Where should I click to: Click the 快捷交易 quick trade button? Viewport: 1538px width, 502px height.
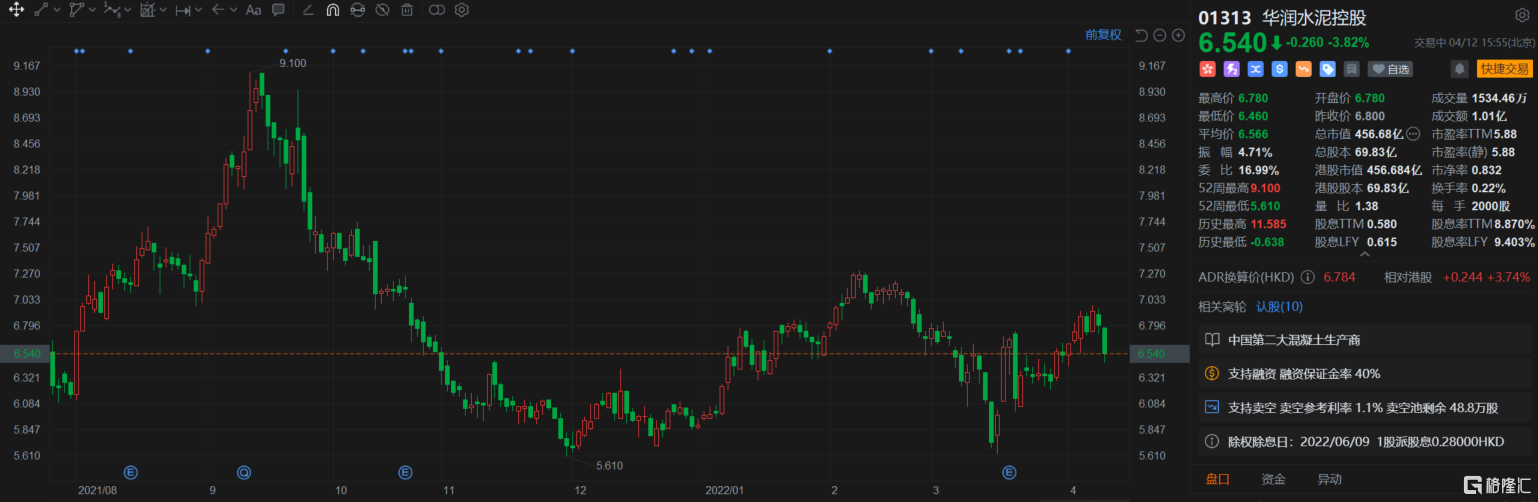coord(1505,69)
